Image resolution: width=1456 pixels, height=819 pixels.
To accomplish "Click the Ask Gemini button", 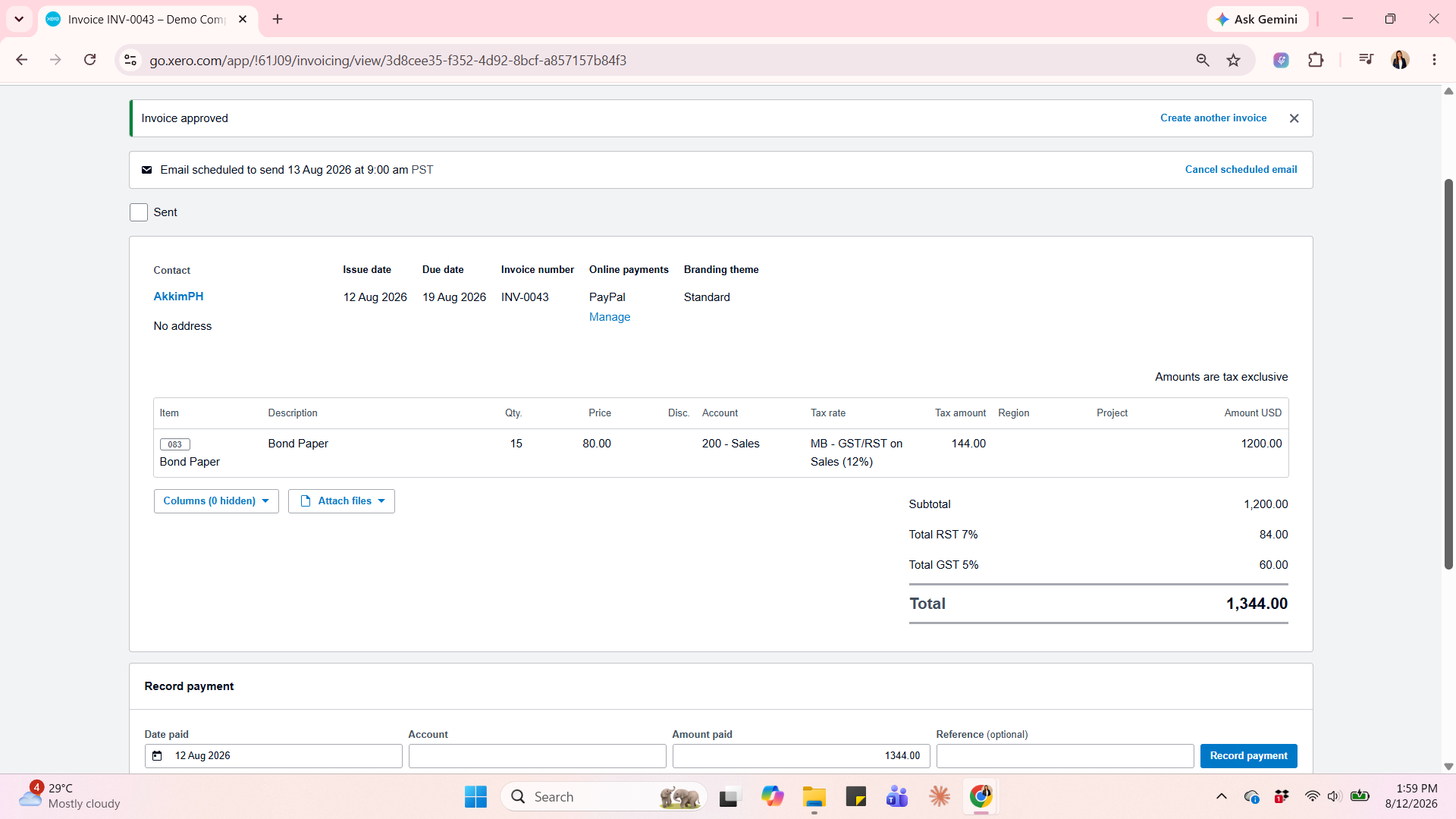I will tap(1257, 19).
